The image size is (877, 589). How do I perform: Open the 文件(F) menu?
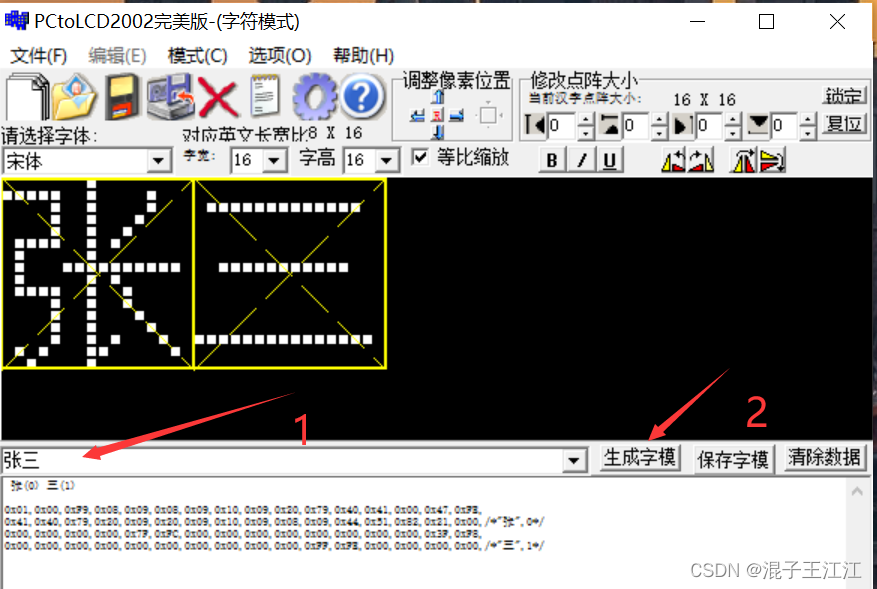click(39, 55)
